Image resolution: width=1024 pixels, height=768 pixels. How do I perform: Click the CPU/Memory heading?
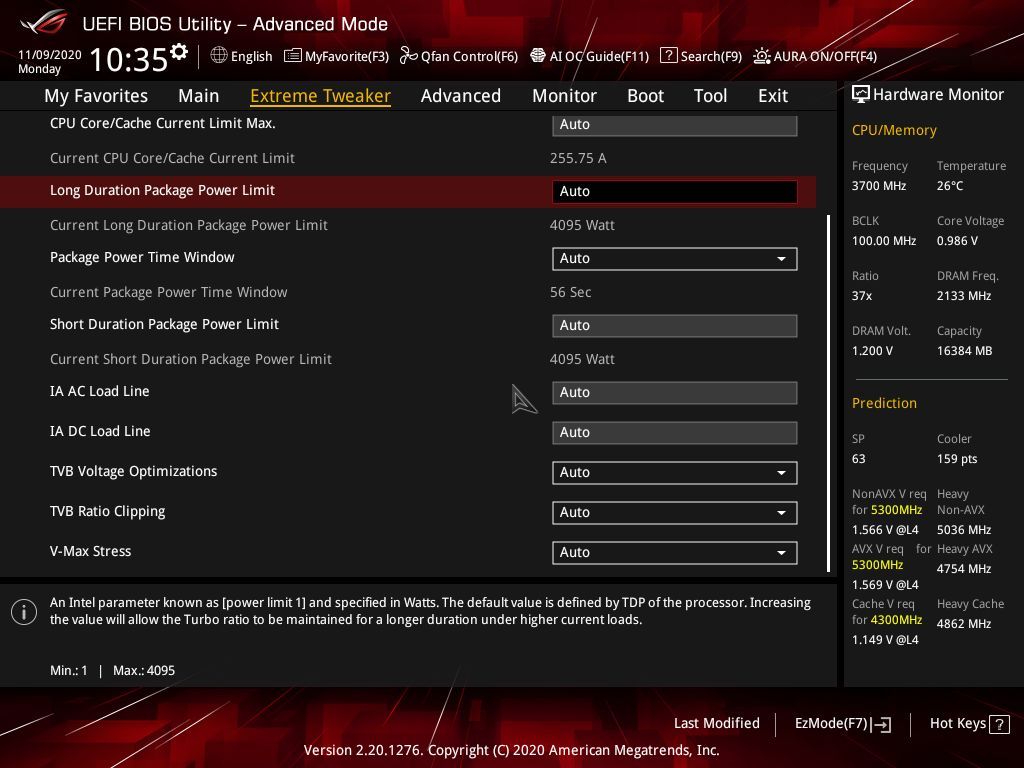point(894,131)
